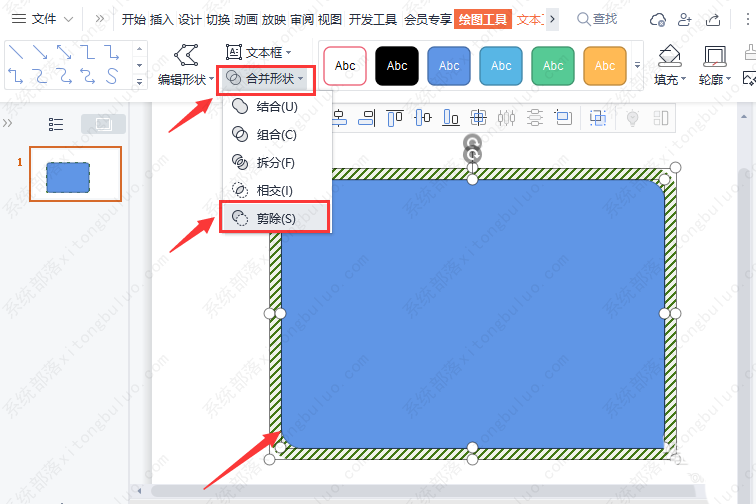Open the outline view icon in sidebar
This screenshot has height=504, width=756.
coord(56,124)
